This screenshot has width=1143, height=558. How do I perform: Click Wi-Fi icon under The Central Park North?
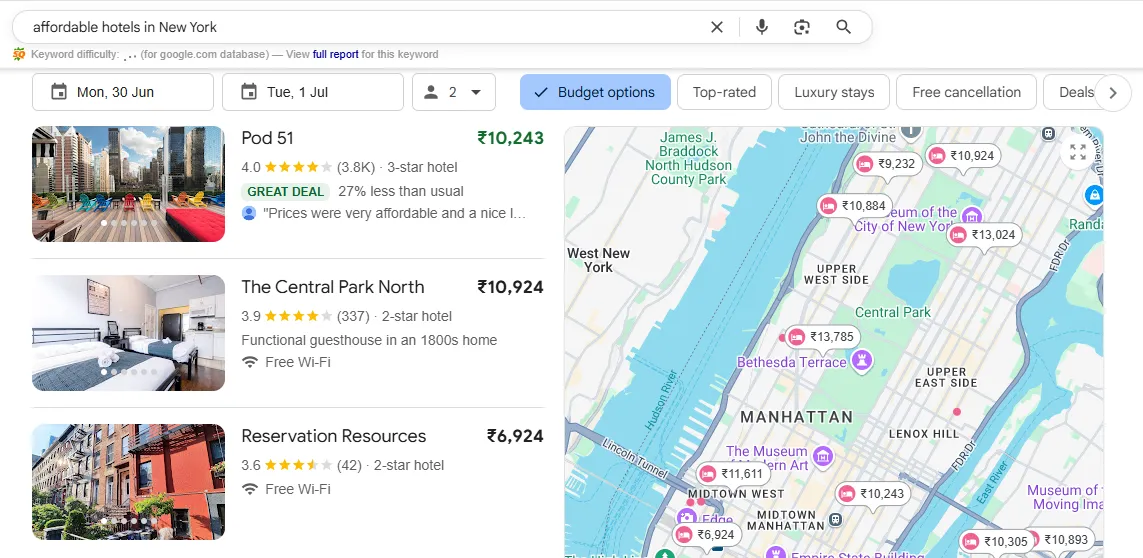tap(251, 362)
